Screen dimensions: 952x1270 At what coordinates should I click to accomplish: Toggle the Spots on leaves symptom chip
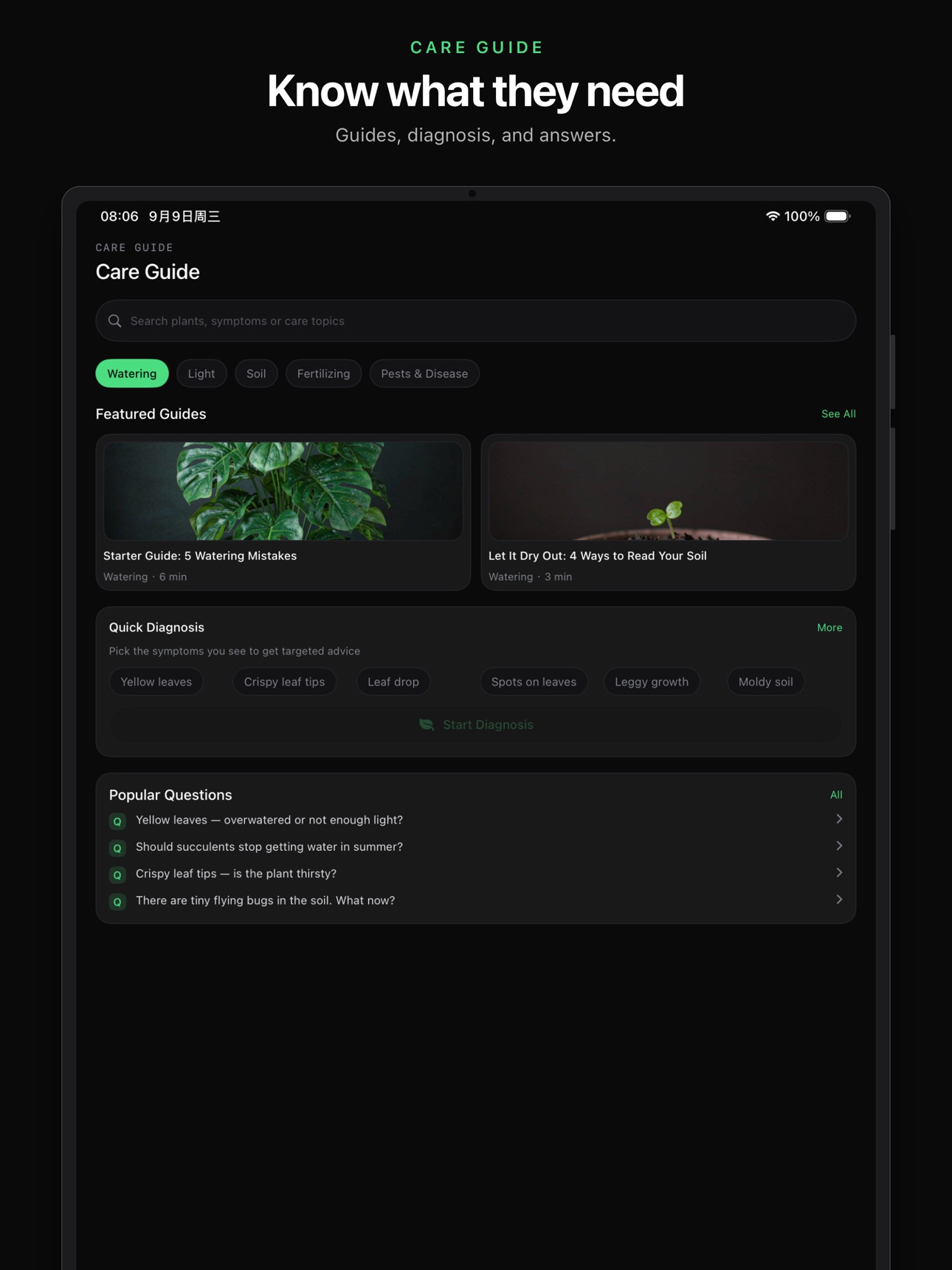click(534, 682)
